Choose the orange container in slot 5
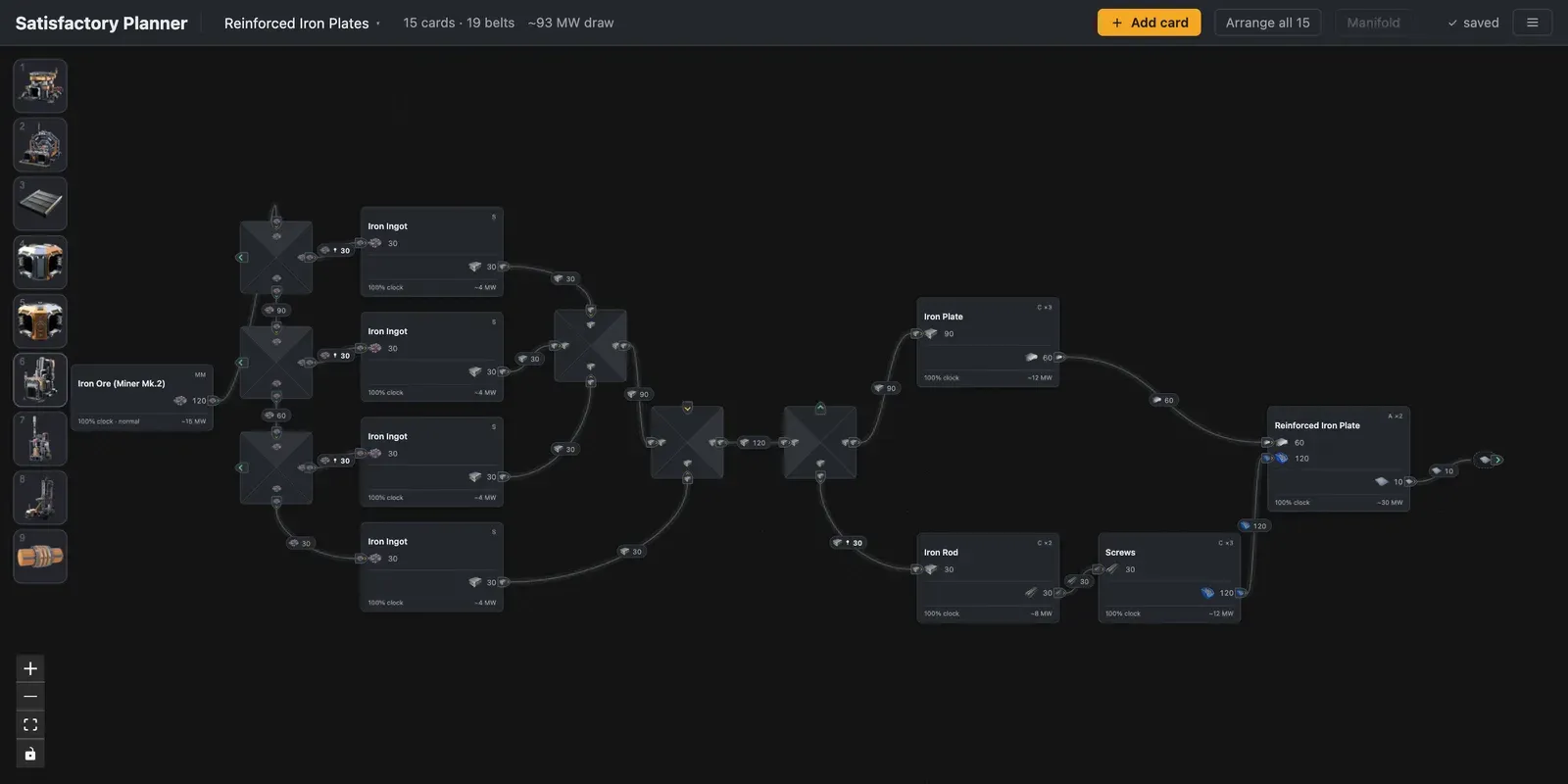1568x784 pixels. [40, 320]
